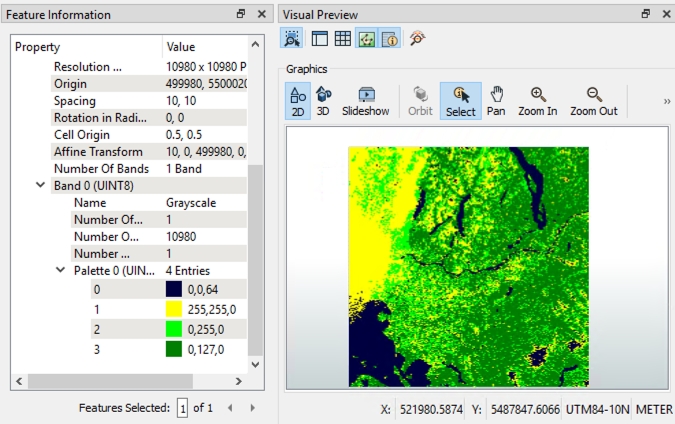
Task: Collapse the Band 0 (UINT8) node
Action: 40,185
